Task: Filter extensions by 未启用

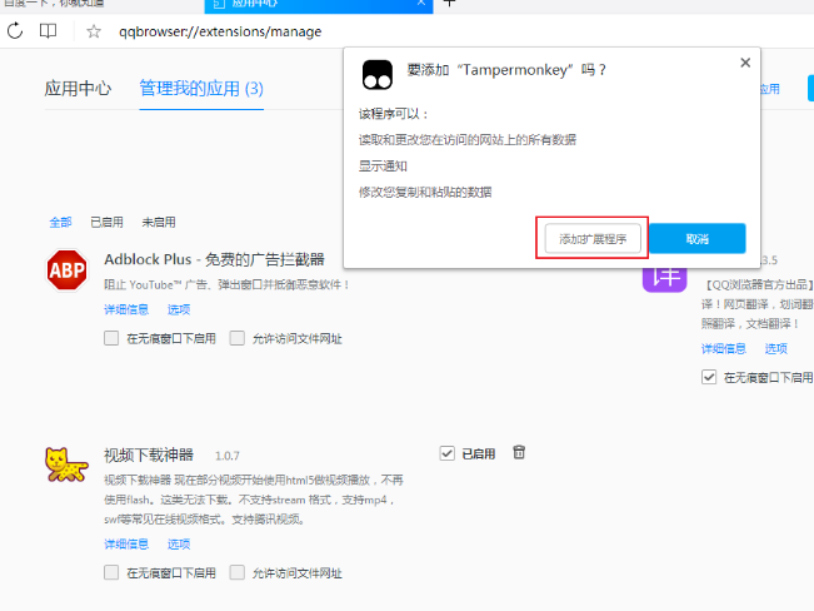Action: (158, 222)
